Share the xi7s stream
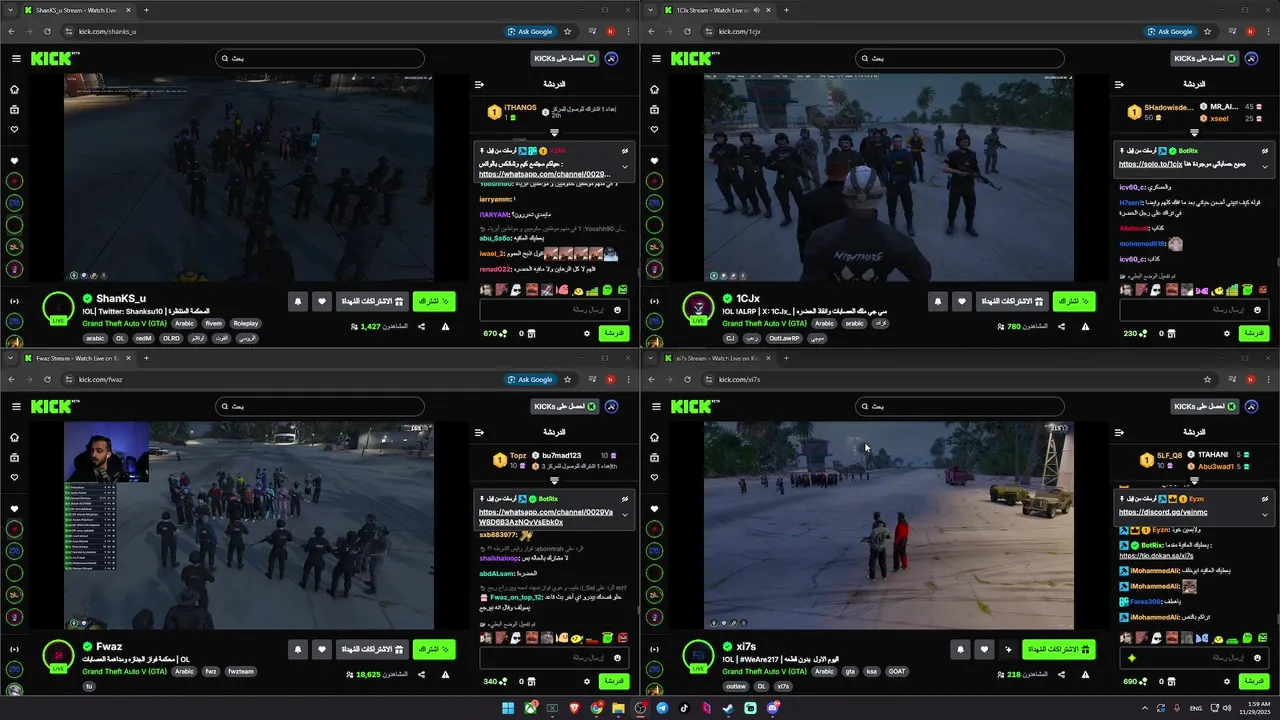The width and height of the screenshot is (1280, 720). pos(1061,675)
